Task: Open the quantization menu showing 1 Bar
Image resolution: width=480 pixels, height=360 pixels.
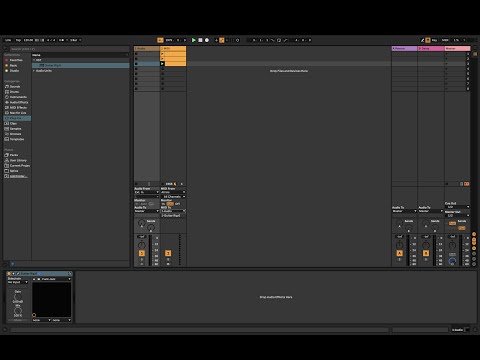Action: click(x=75, y=40)
